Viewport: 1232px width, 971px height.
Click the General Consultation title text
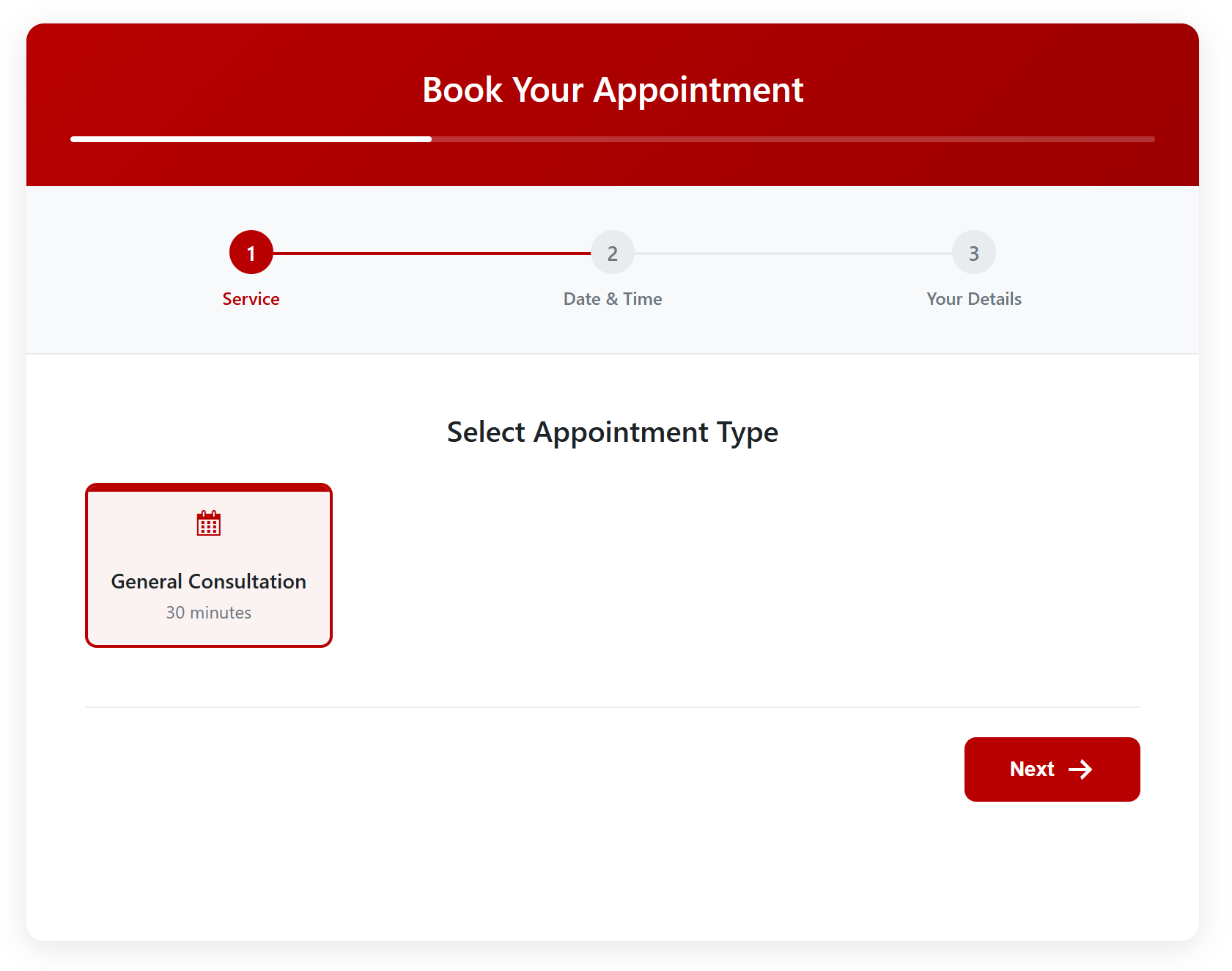(x=209, y=582)
